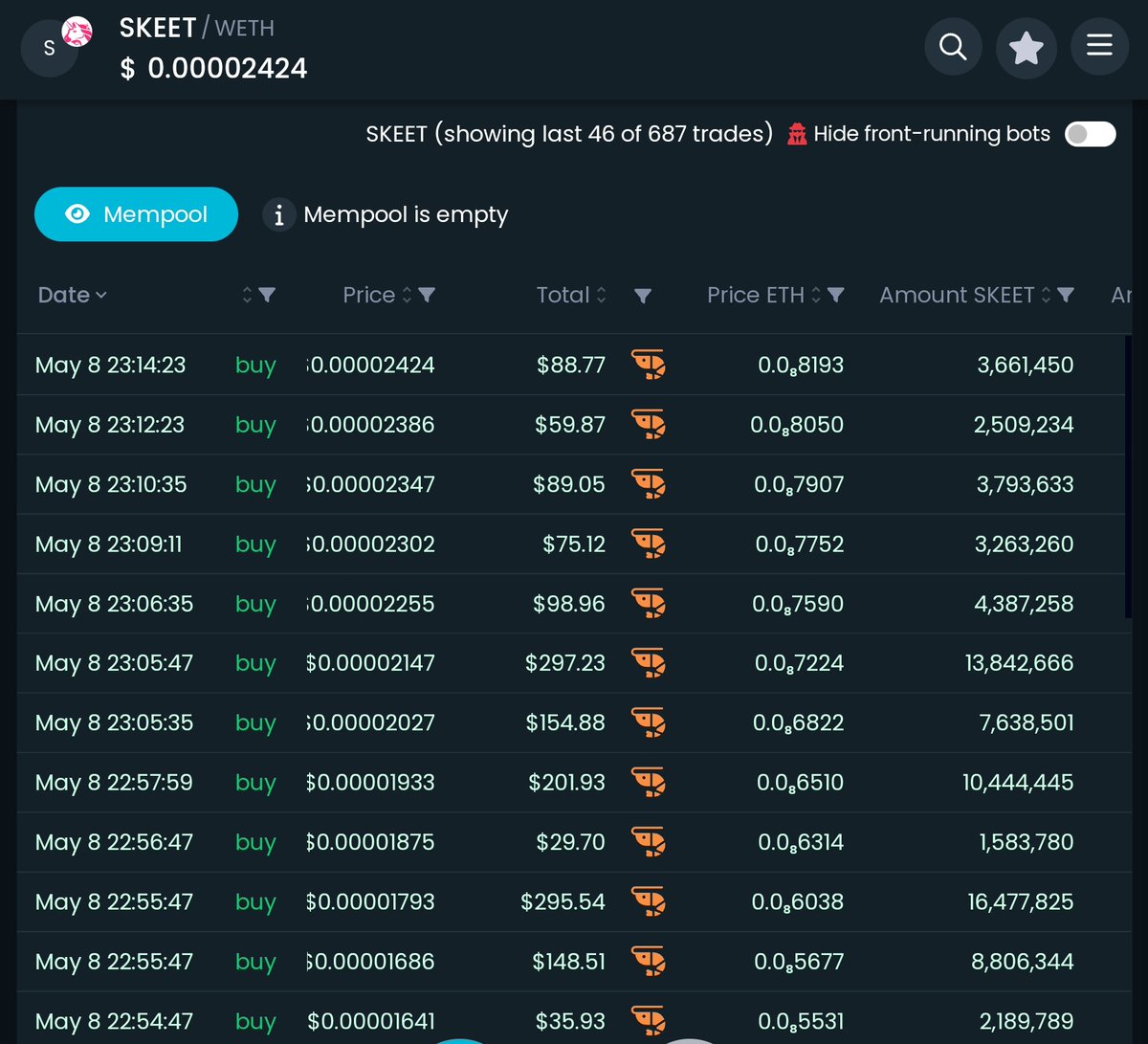Open Price column filter funnel
1148x1044 pixels.
[x=428, y=296]
